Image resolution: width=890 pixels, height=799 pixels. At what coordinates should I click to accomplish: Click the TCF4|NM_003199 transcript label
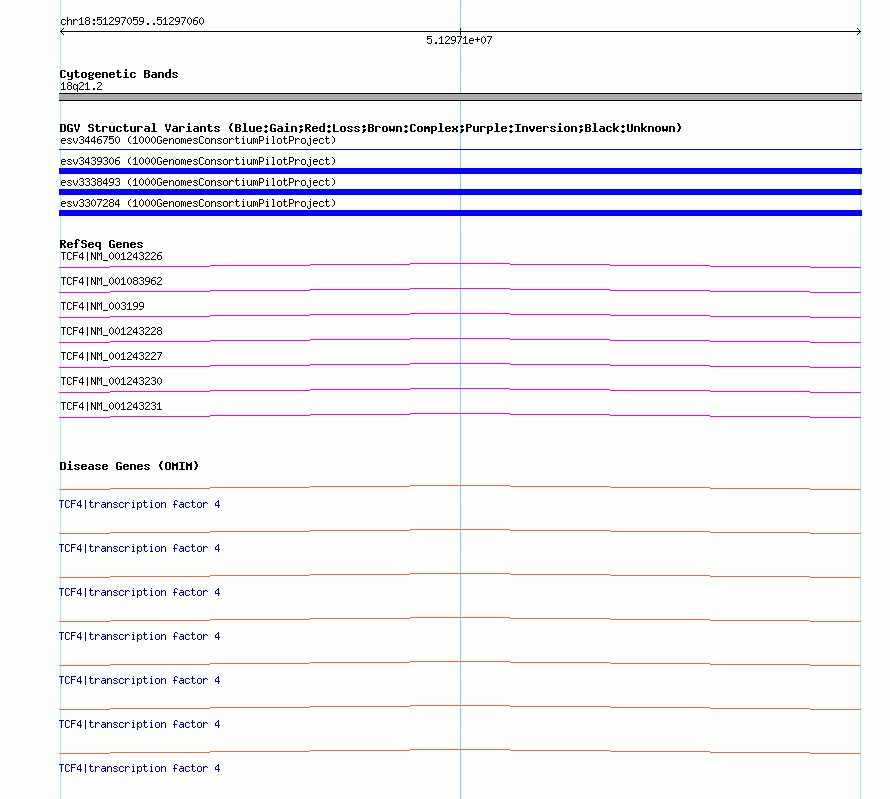(102, 306)
